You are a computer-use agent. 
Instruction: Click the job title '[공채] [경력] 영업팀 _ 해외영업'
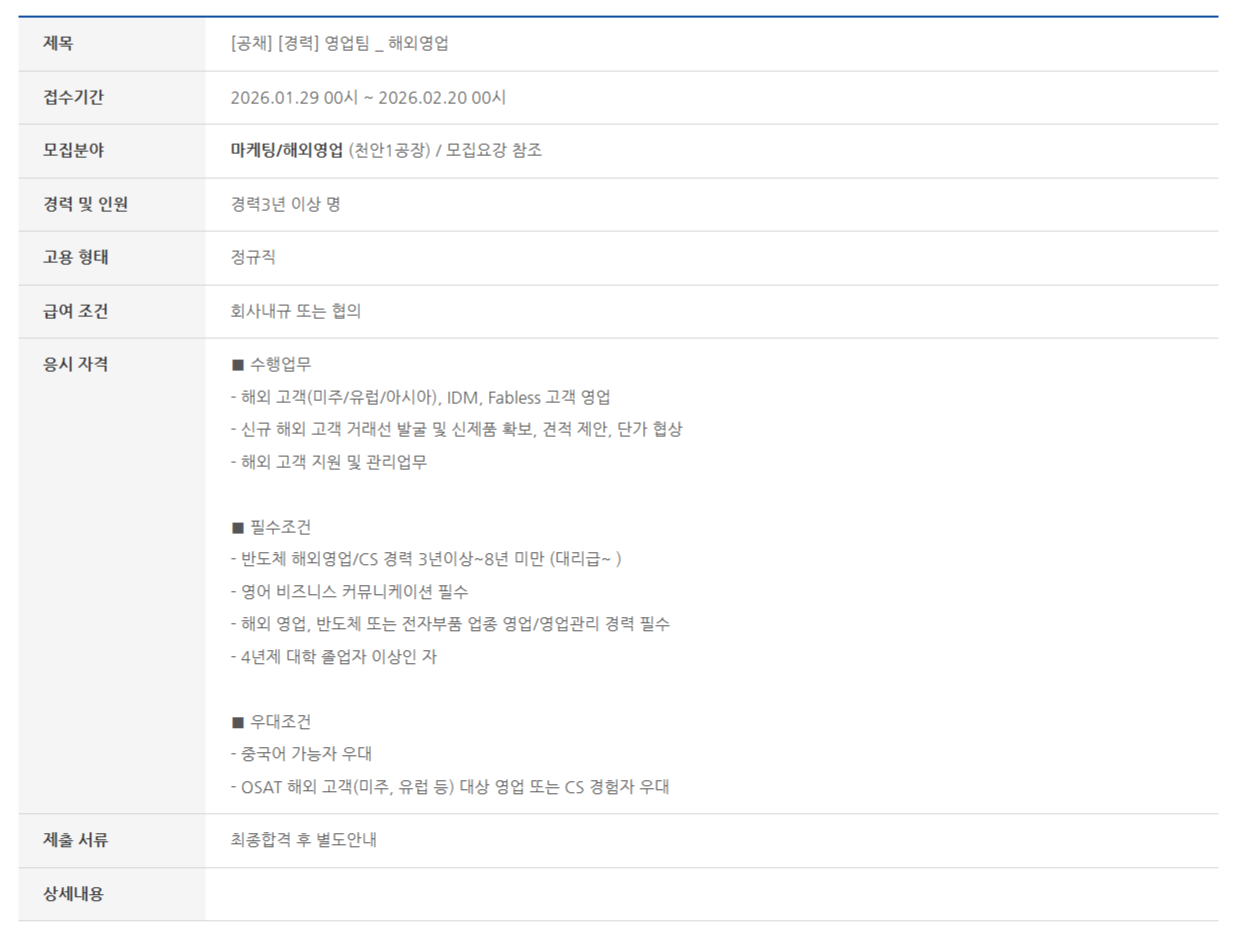pos(339,43)
